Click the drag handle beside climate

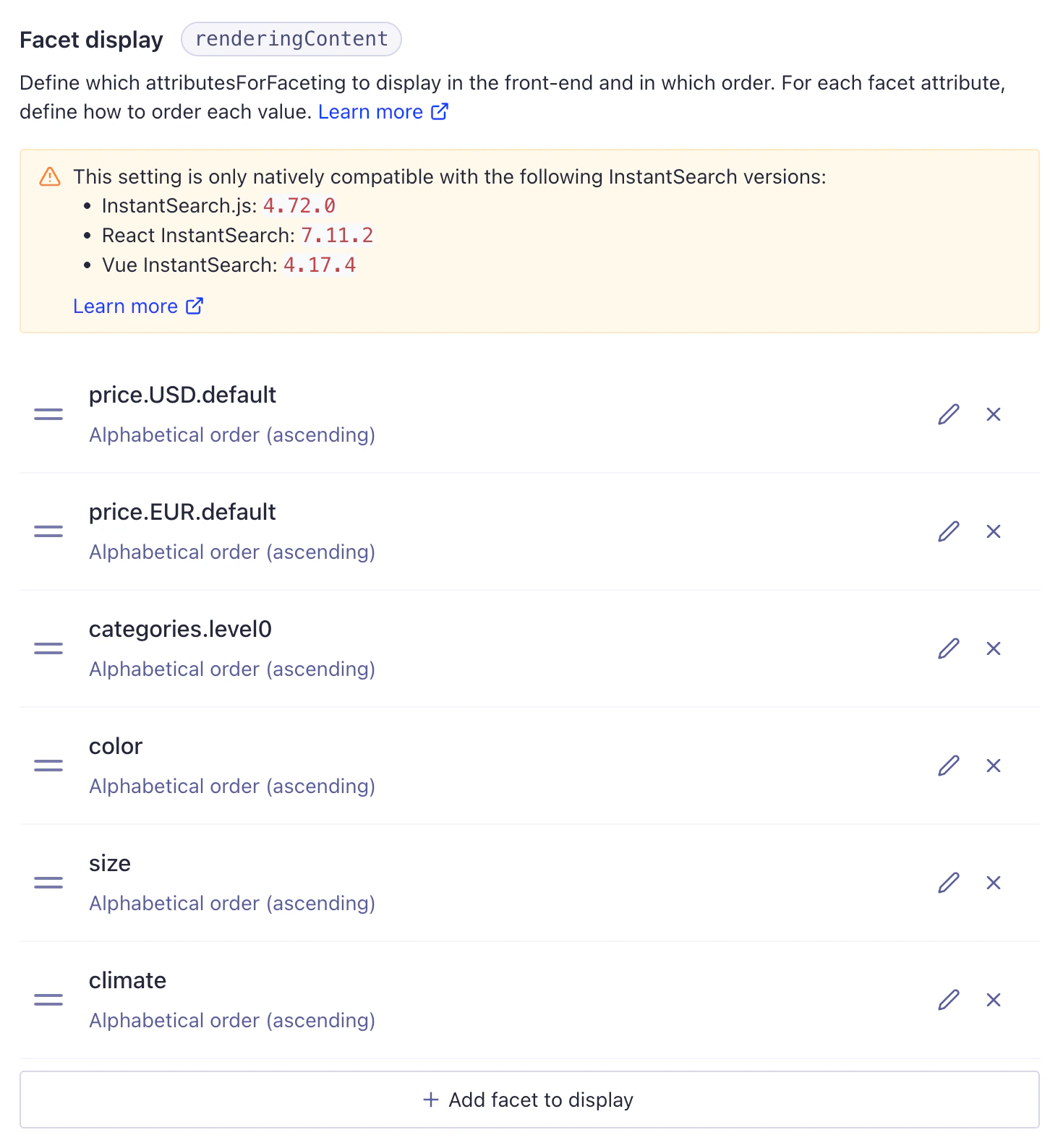(x=48, y=1000)
